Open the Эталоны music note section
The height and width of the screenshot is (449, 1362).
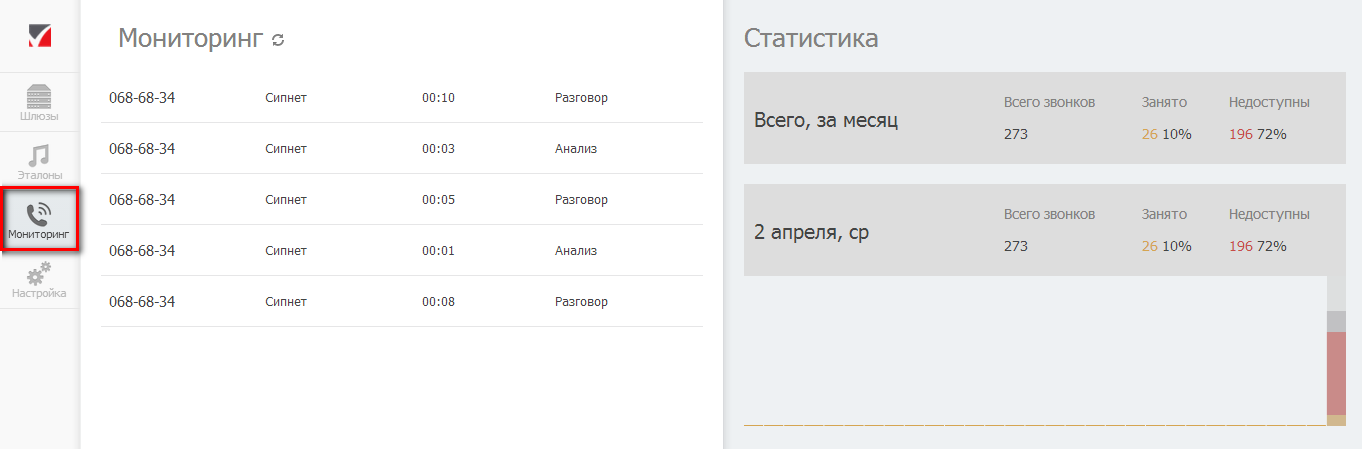(39, 160)
